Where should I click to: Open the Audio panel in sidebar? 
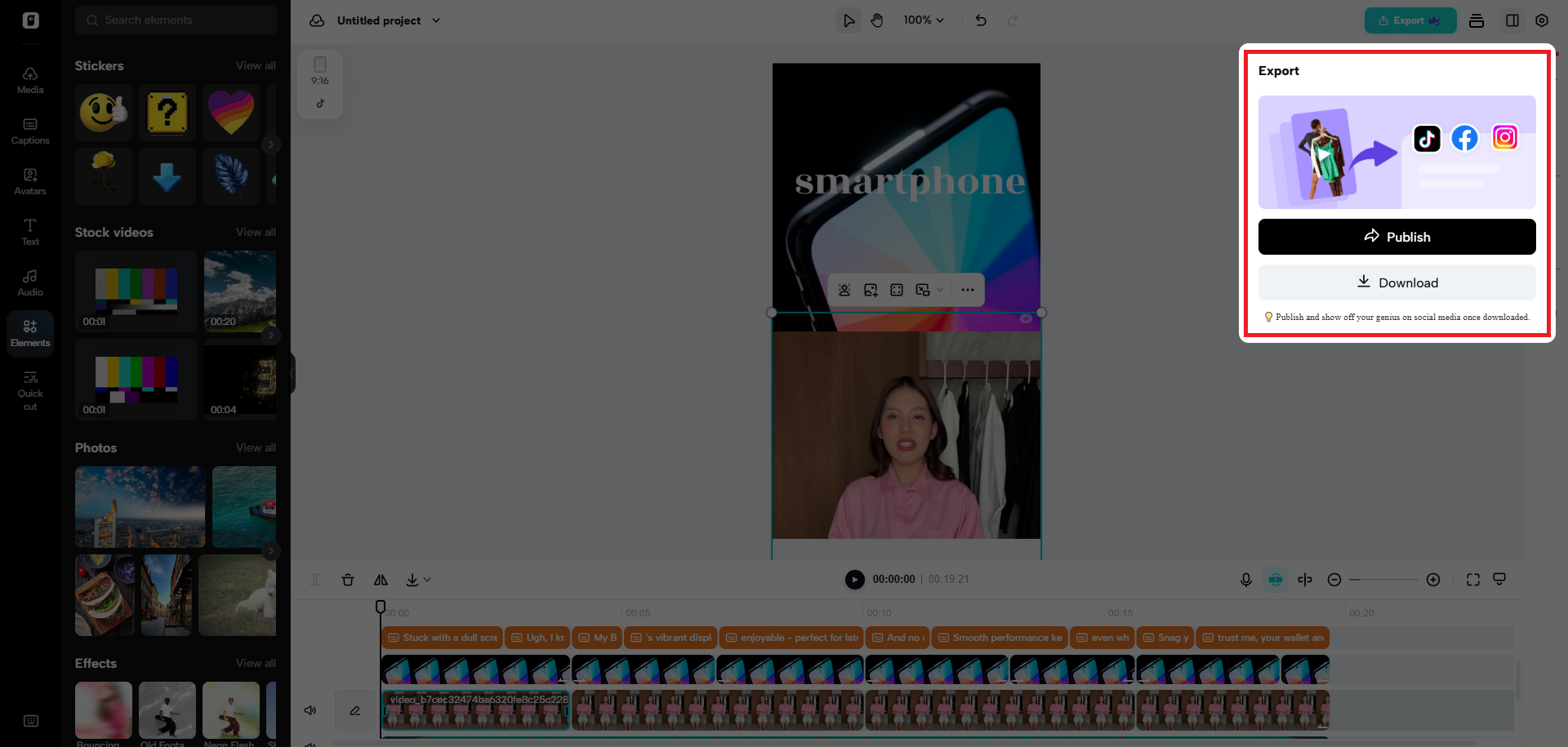coord(30,283)
